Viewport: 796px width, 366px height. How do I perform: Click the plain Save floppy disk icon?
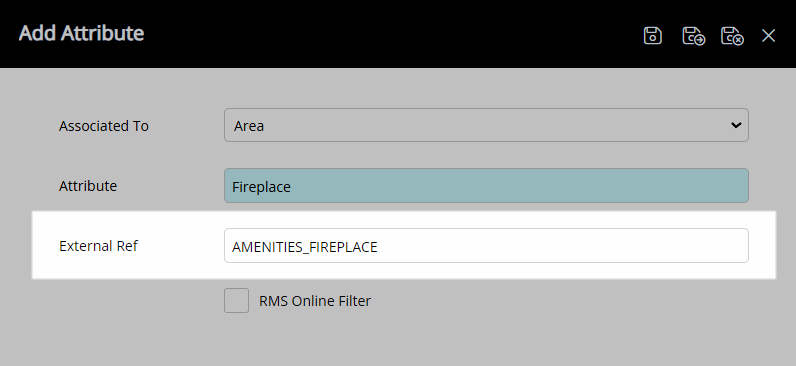[x=652, y=36]
